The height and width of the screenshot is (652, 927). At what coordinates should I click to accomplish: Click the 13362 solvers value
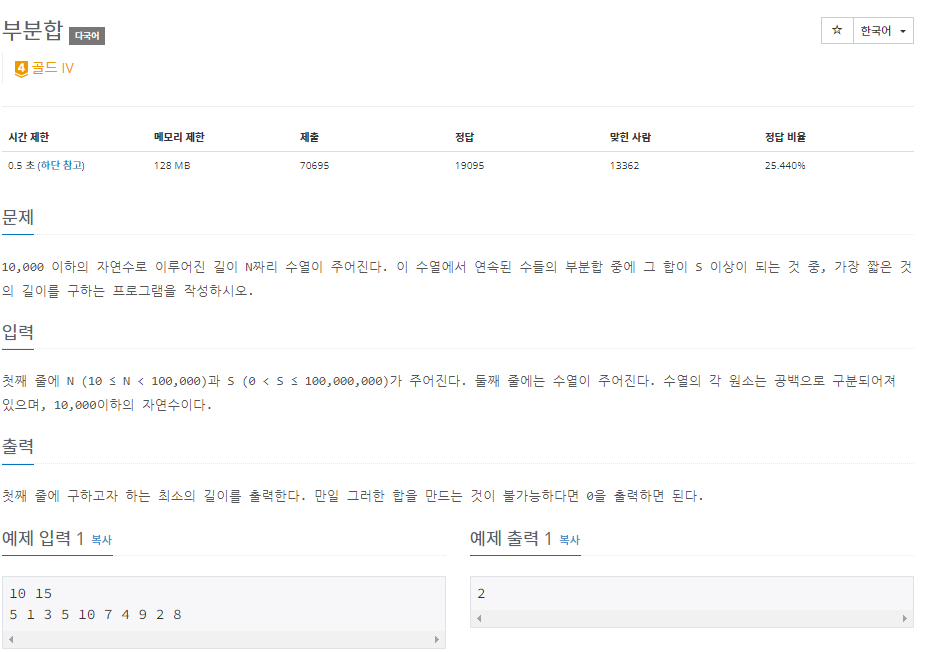pos(624,166)
